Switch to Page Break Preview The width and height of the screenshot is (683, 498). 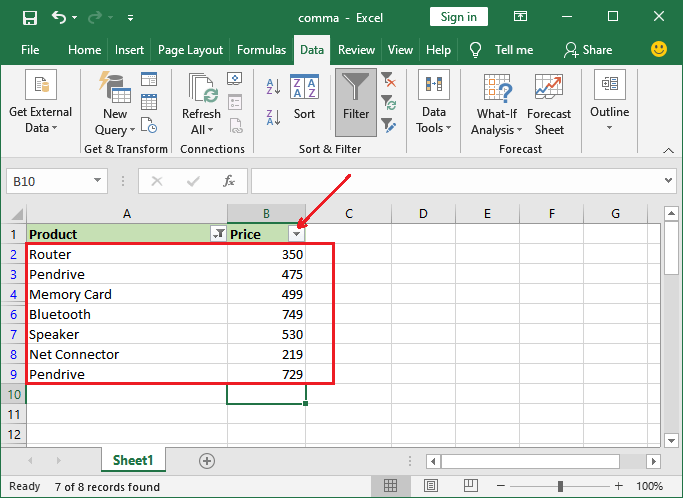point(470,486)
